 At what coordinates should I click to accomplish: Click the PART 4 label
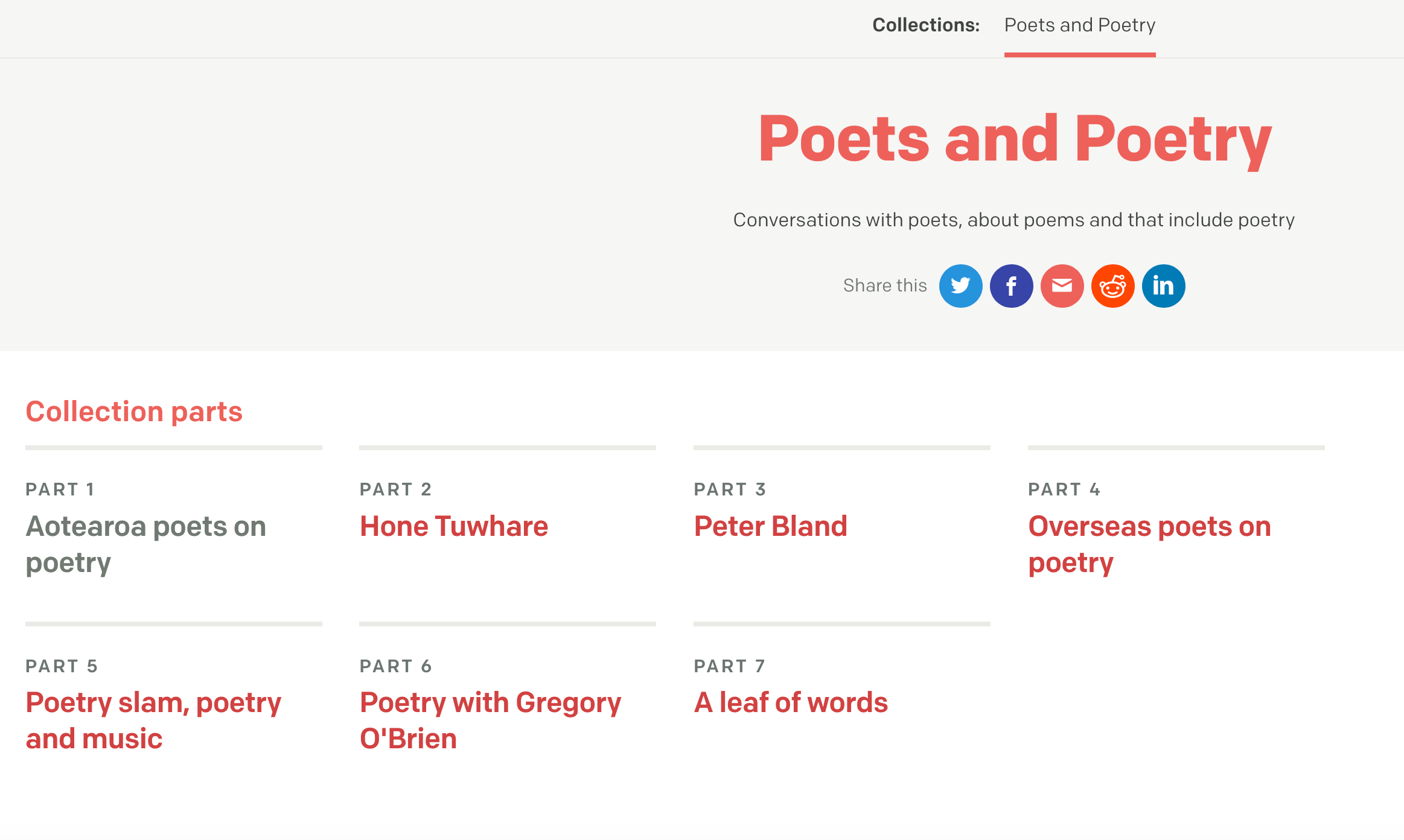(x=1064, y=489)
